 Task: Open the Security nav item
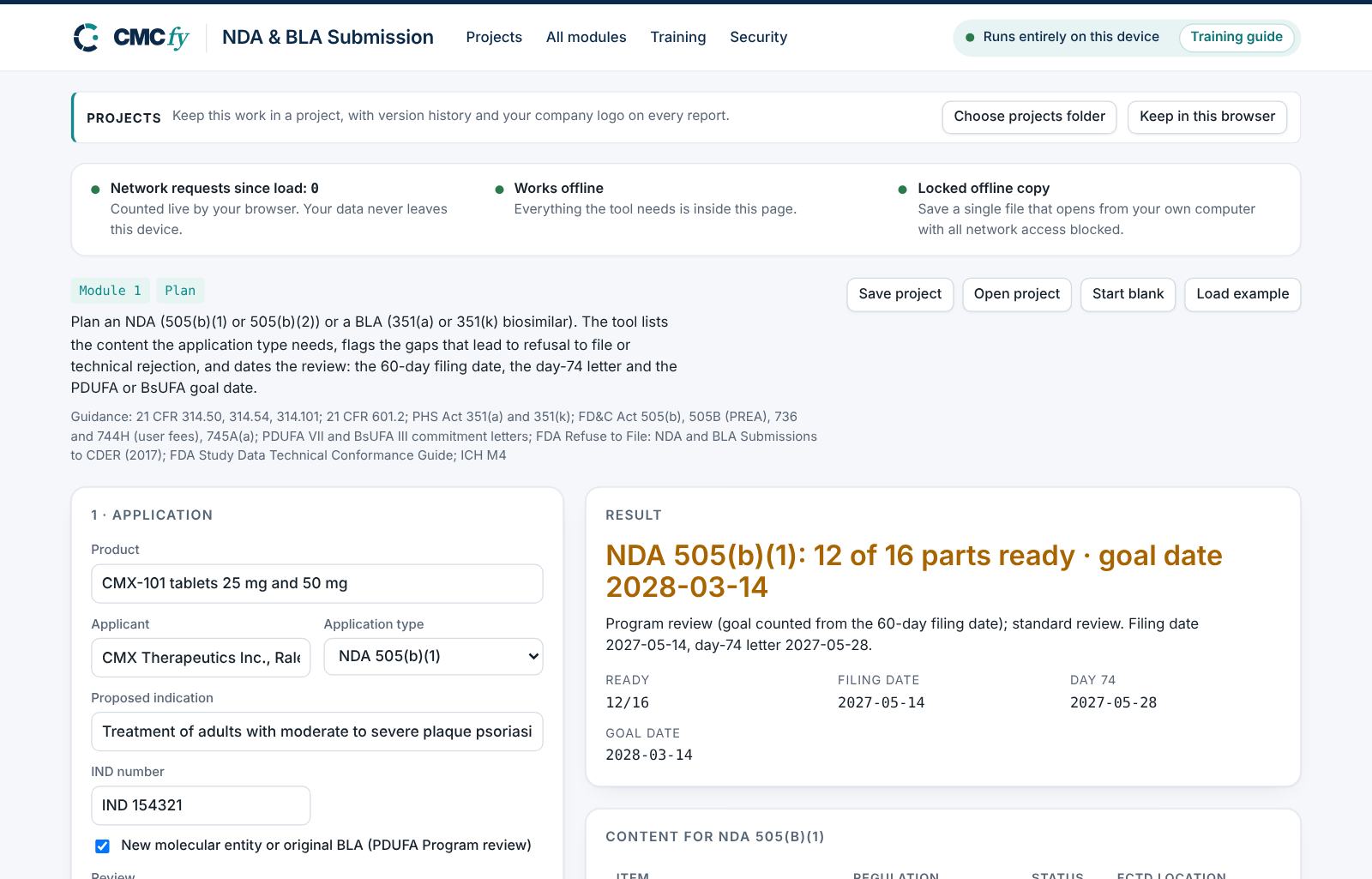pos(758,37)
